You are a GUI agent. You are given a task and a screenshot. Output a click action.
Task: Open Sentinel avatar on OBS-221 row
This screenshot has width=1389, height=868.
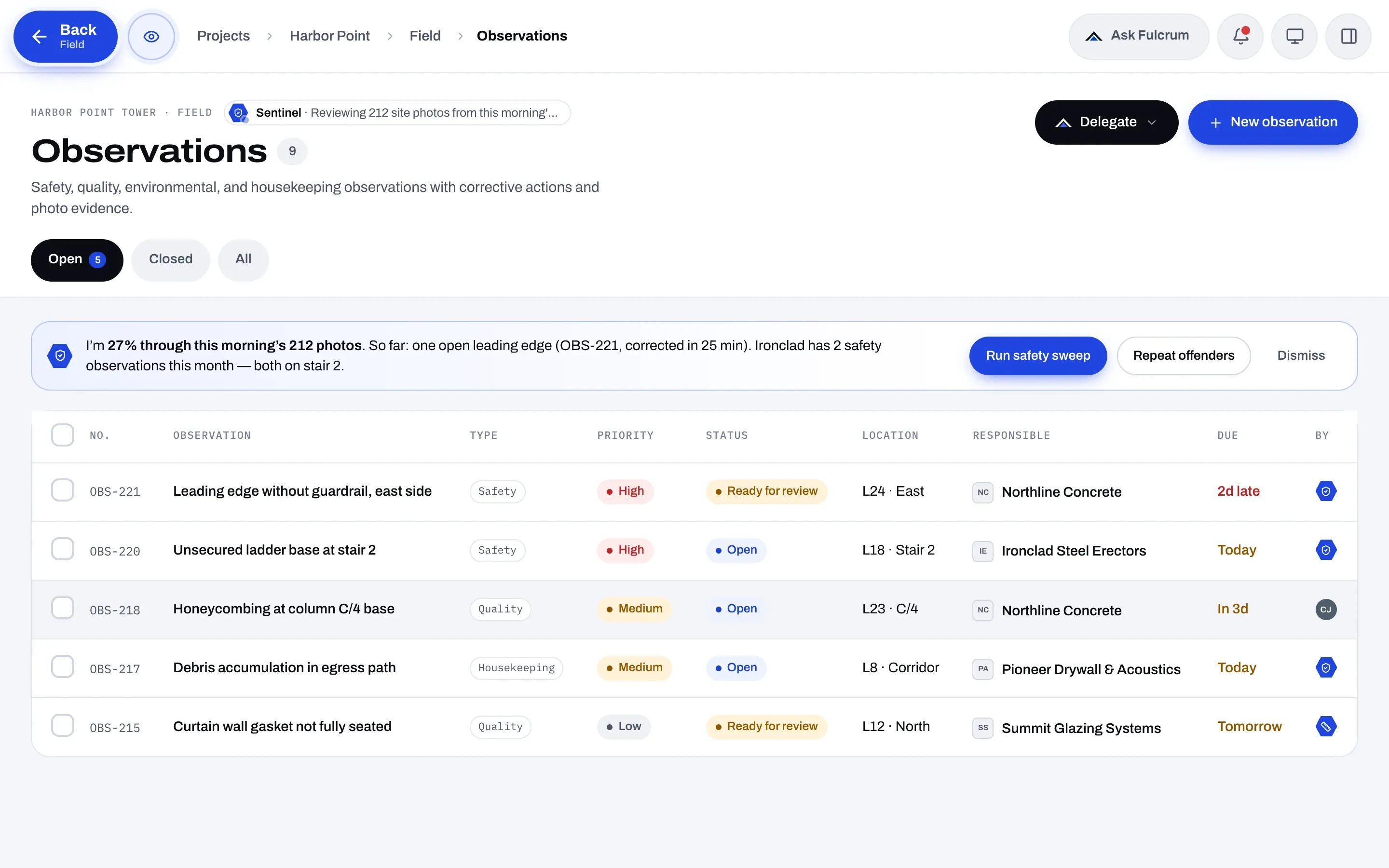(1326, 491)
